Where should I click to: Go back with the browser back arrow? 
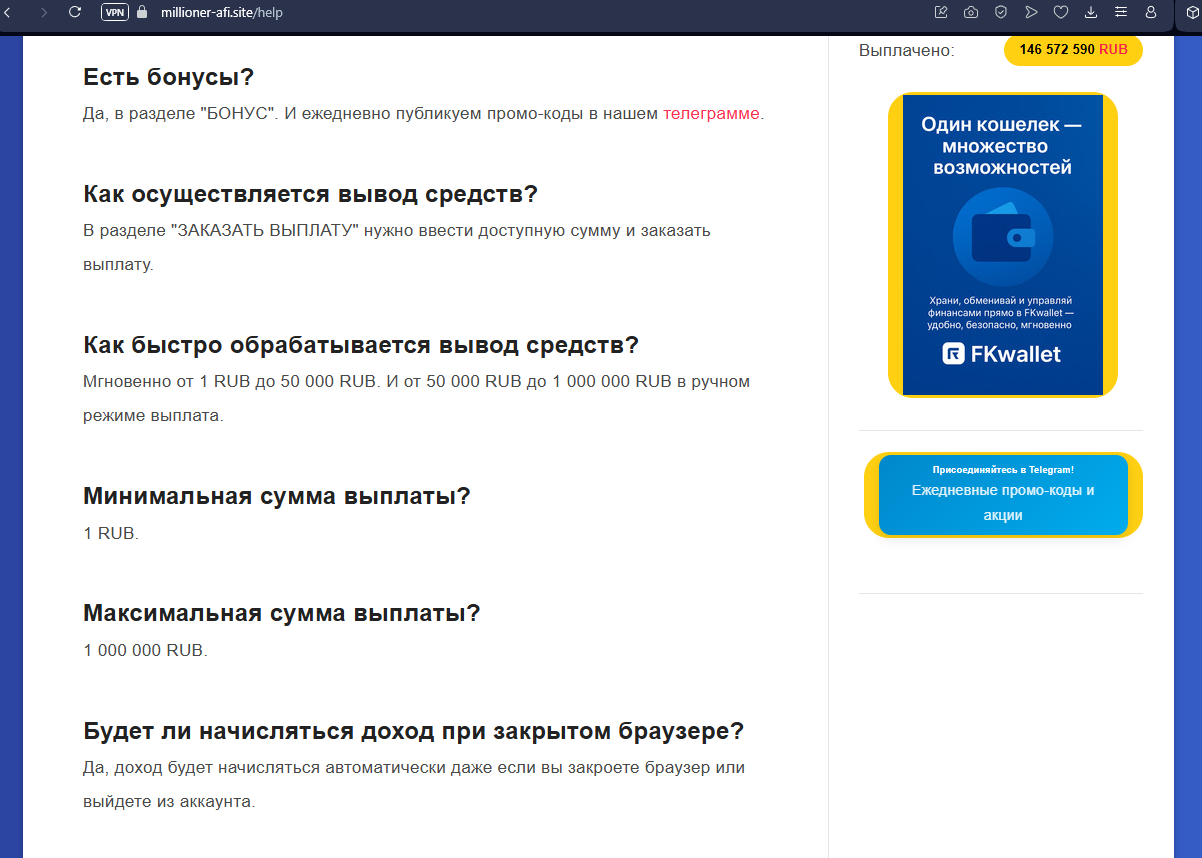point(6,12)
